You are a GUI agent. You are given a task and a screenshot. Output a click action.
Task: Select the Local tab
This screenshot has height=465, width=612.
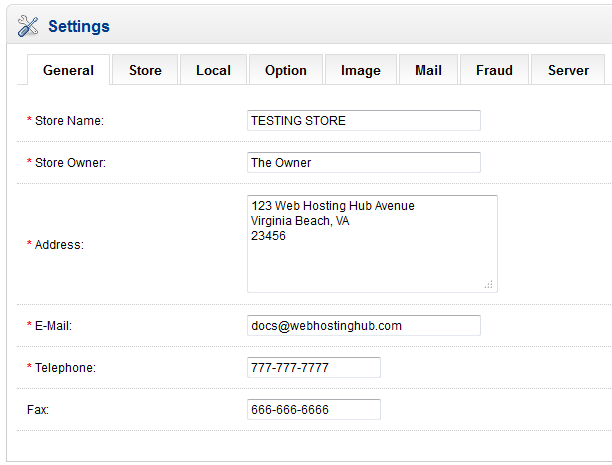pyautogui.click(x=213, y=70)
